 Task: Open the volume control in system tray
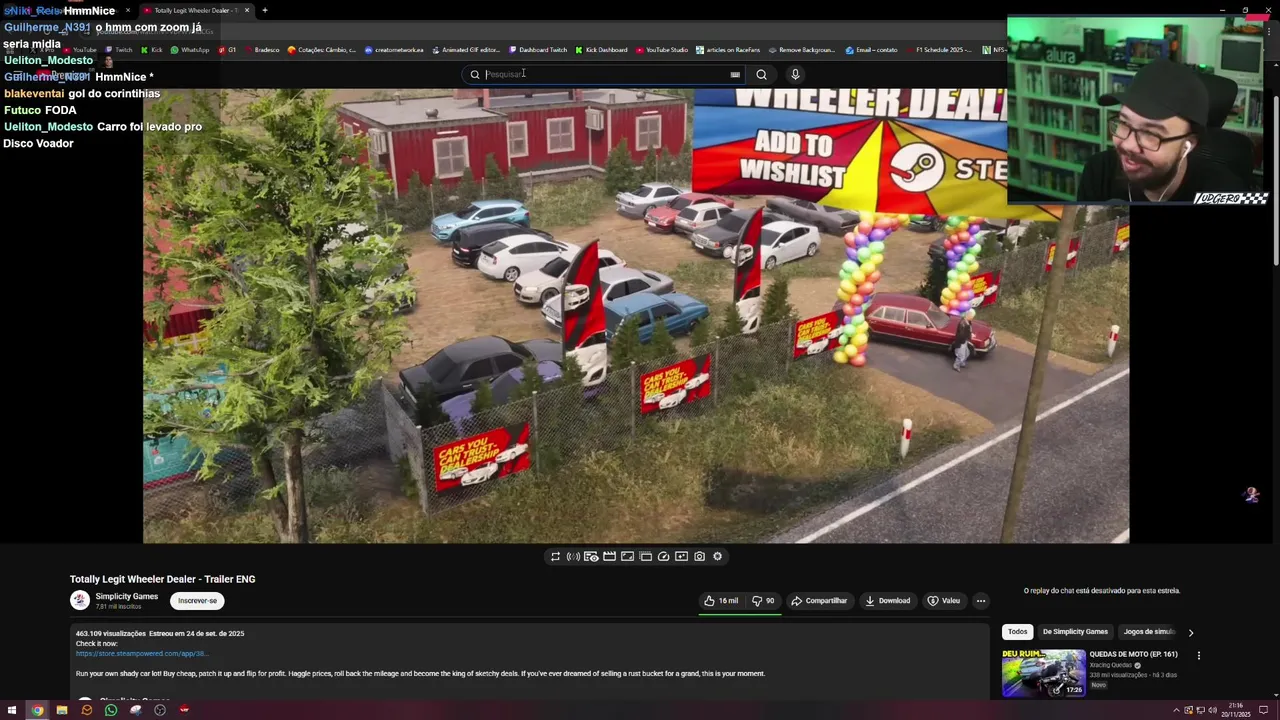pyautogui.click(x=1212, y=710)
